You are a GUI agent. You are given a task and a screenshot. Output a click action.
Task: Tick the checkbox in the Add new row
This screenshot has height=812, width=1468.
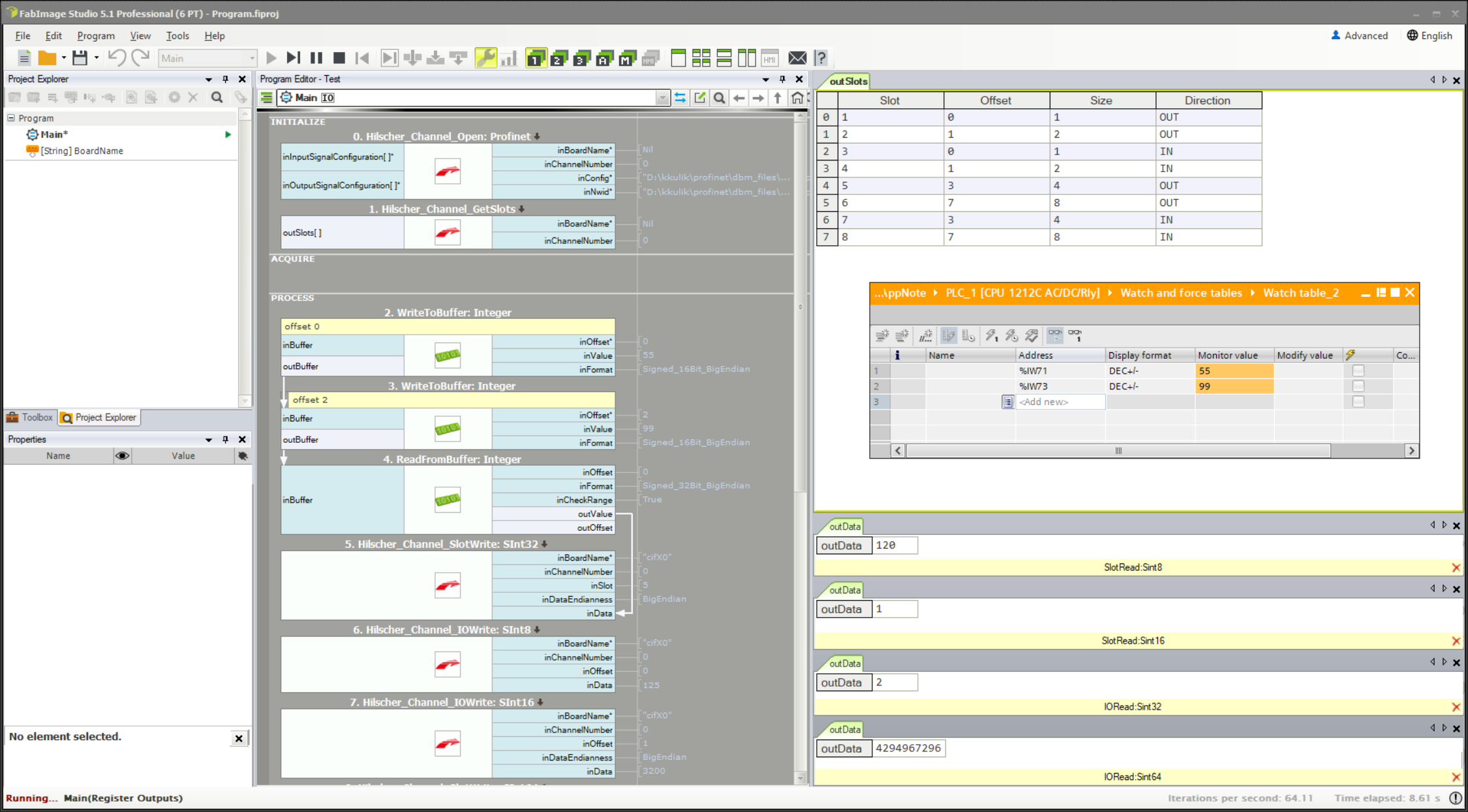coord(1358,402)
